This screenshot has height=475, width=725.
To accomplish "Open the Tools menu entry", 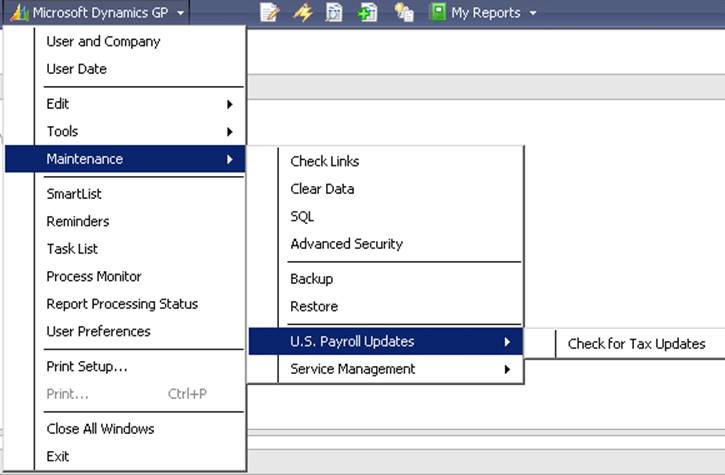I will click(x=125, y=131).
